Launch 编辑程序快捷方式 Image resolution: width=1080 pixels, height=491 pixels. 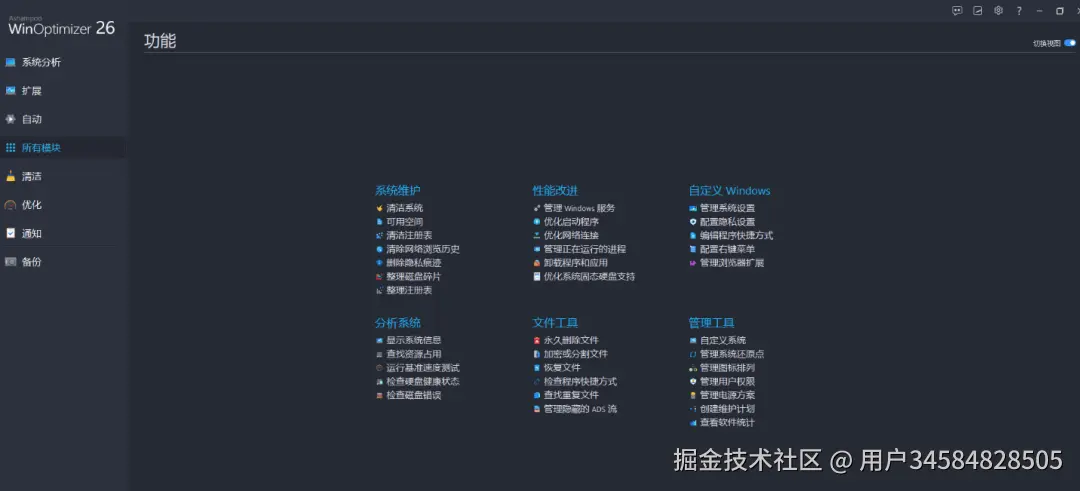point(736,236)
